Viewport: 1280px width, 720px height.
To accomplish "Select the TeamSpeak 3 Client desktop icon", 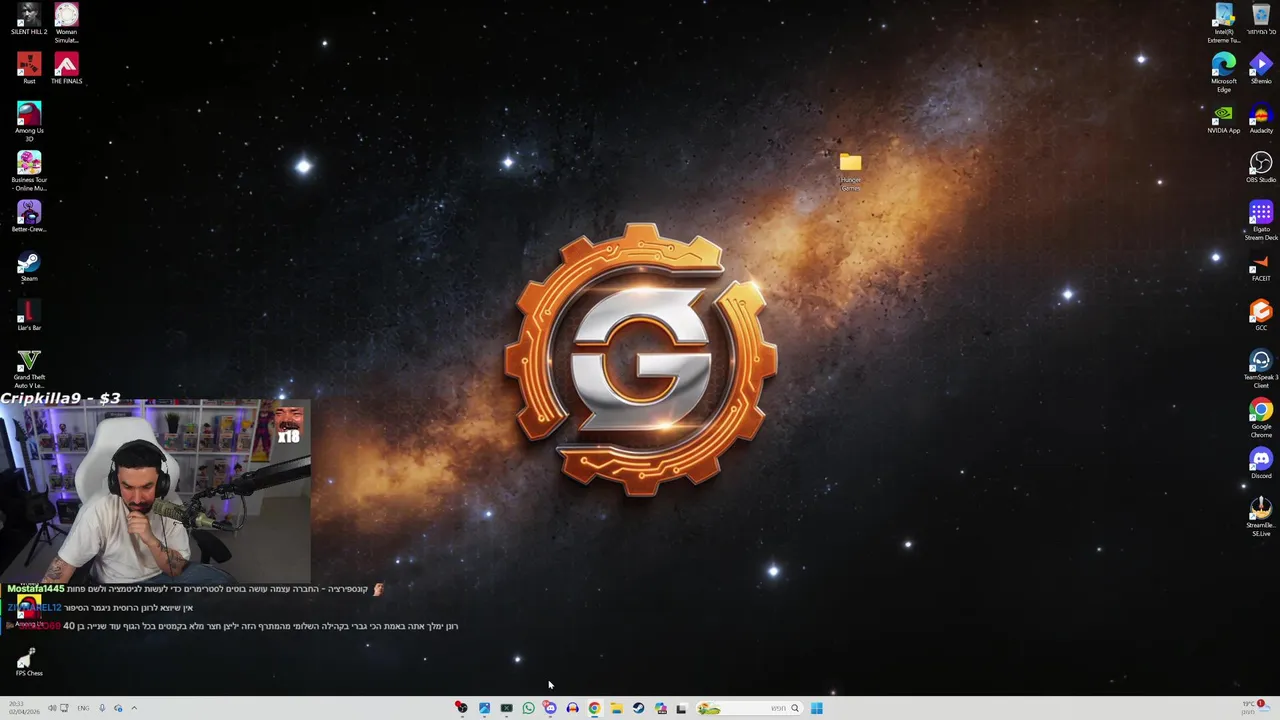I will (1261, 369).
